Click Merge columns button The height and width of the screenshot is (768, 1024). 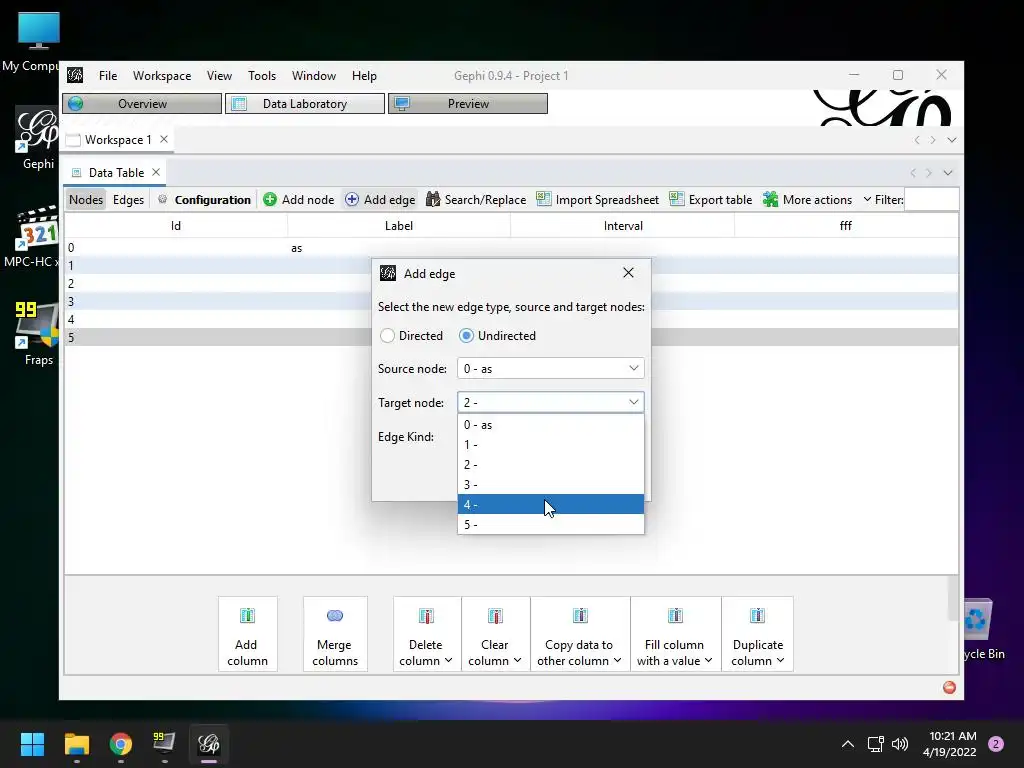335,634
